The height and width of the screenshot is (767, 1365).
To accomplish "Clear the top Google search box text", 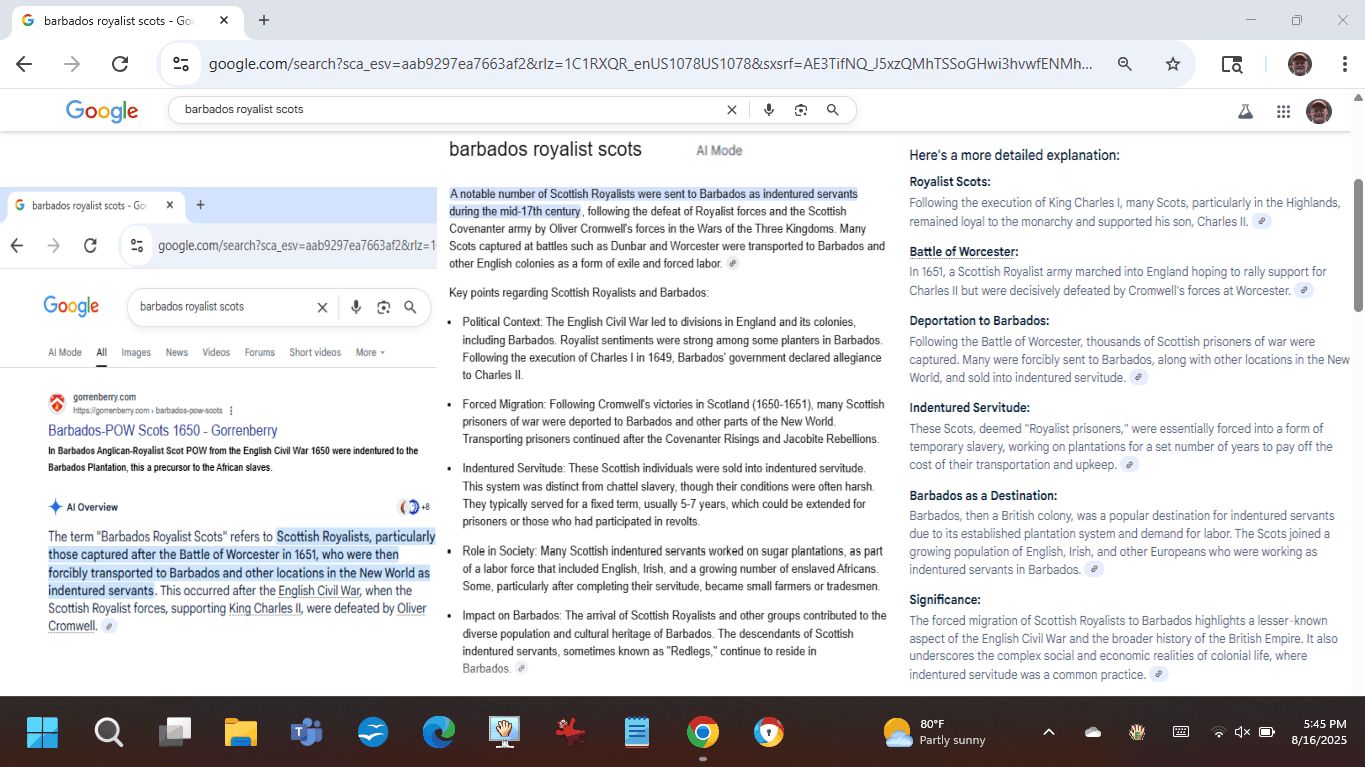I will [x=731, y=110].
